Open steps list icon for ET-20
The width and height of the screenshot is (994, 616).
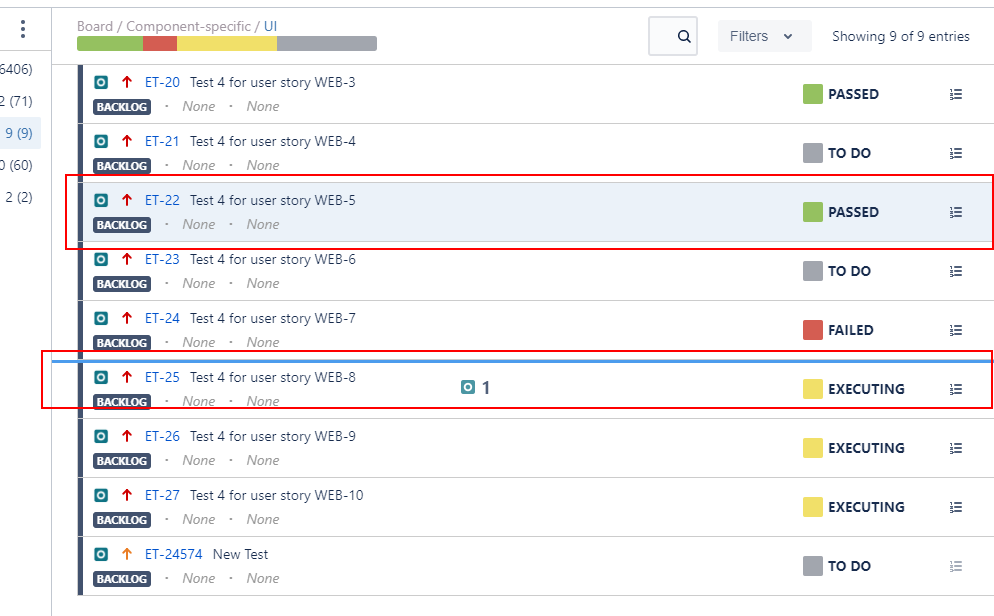coord(956,94)
